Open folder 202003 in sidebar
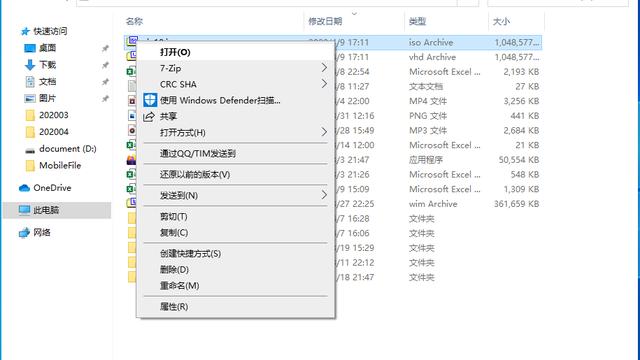 pyautogui.click(x=53, y=115)
